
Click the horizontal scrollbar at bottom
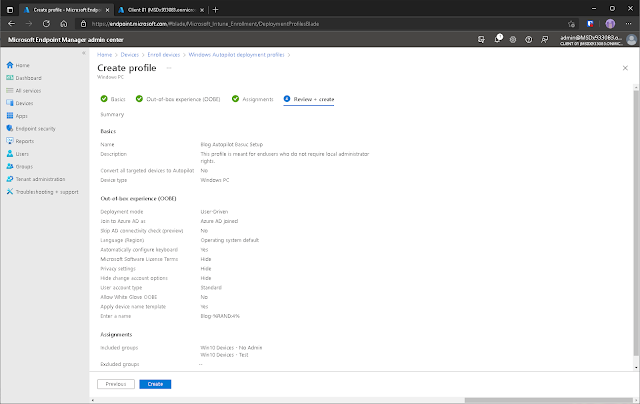pos(549,400)
